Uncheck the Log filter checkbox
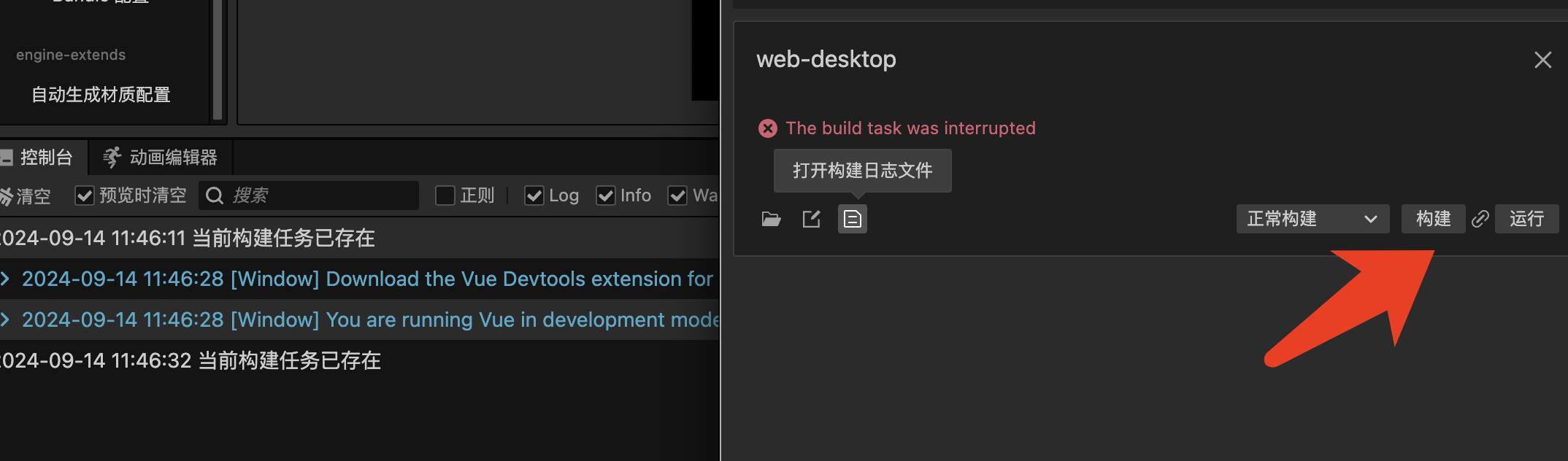Screen dimensions: 1568x461 click(534, 195)
